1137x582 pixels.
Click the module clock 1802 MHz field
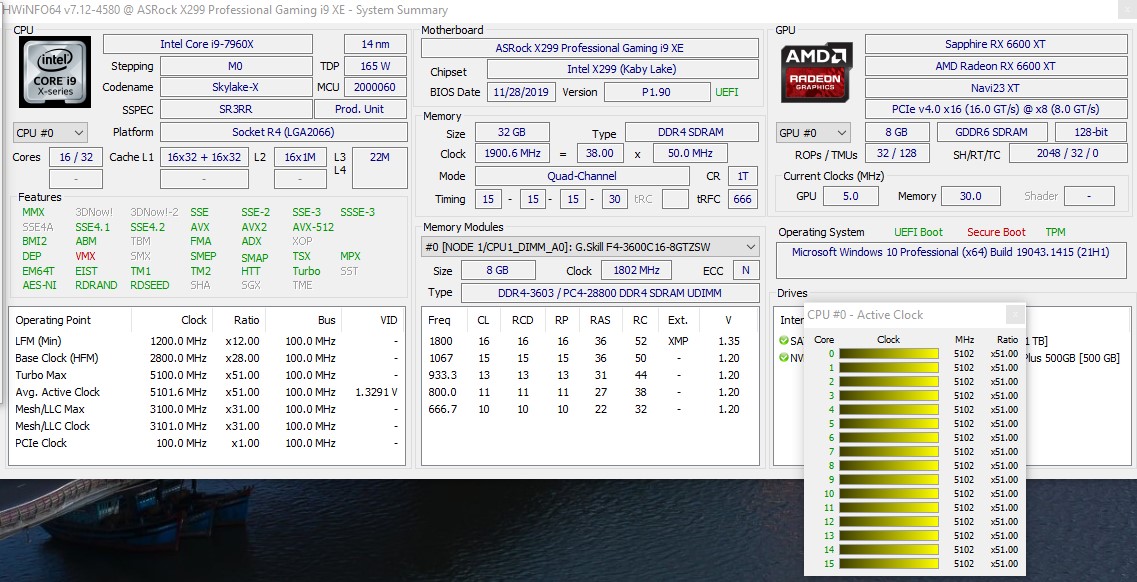636,270
